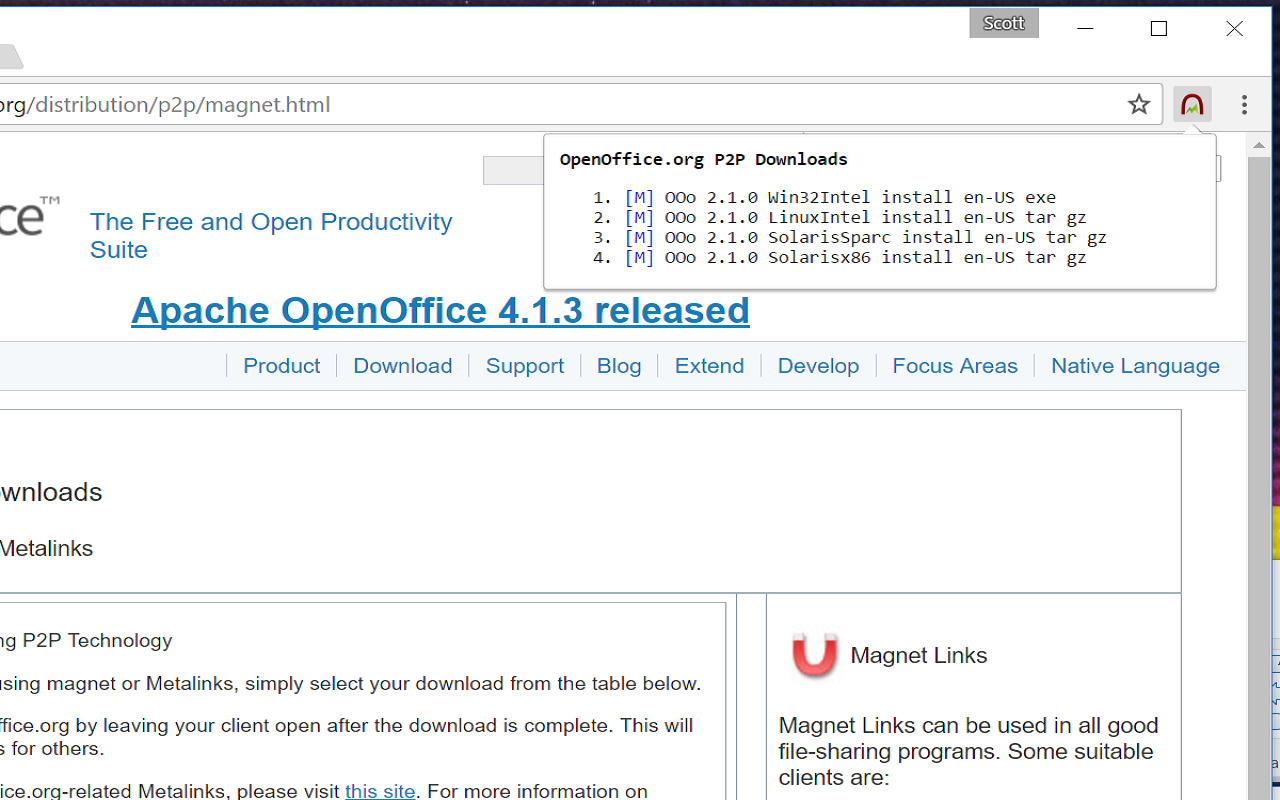The height and width of the screenshot is (800, 1280).
Task: Select the Native Language navigation item
Action: [x=1135, y=366]
